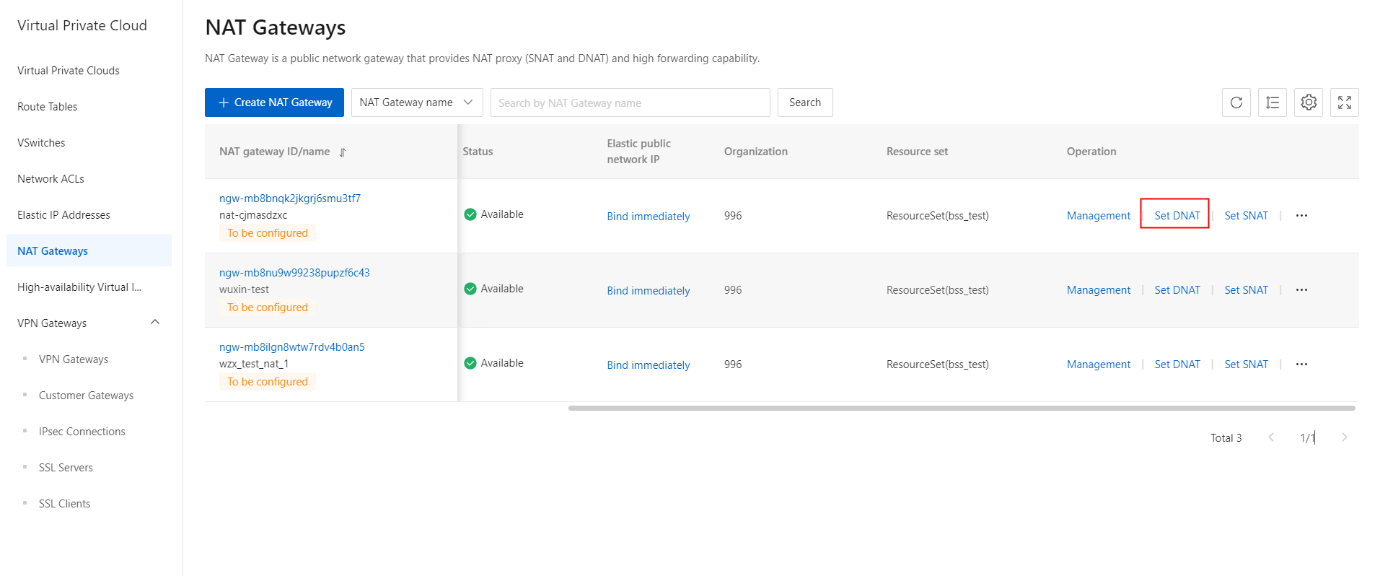Screen dimensions: 1380x576
Task: Click the Create NAT Gateway button
Action: click(275, 102)
